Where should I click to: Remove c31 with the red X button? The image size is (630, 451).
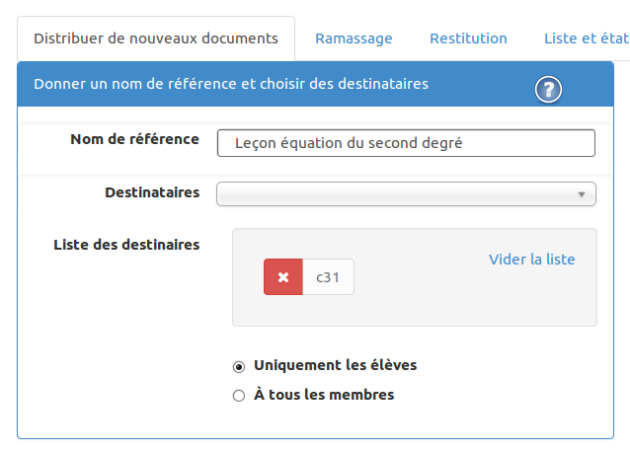pos(283,277)
